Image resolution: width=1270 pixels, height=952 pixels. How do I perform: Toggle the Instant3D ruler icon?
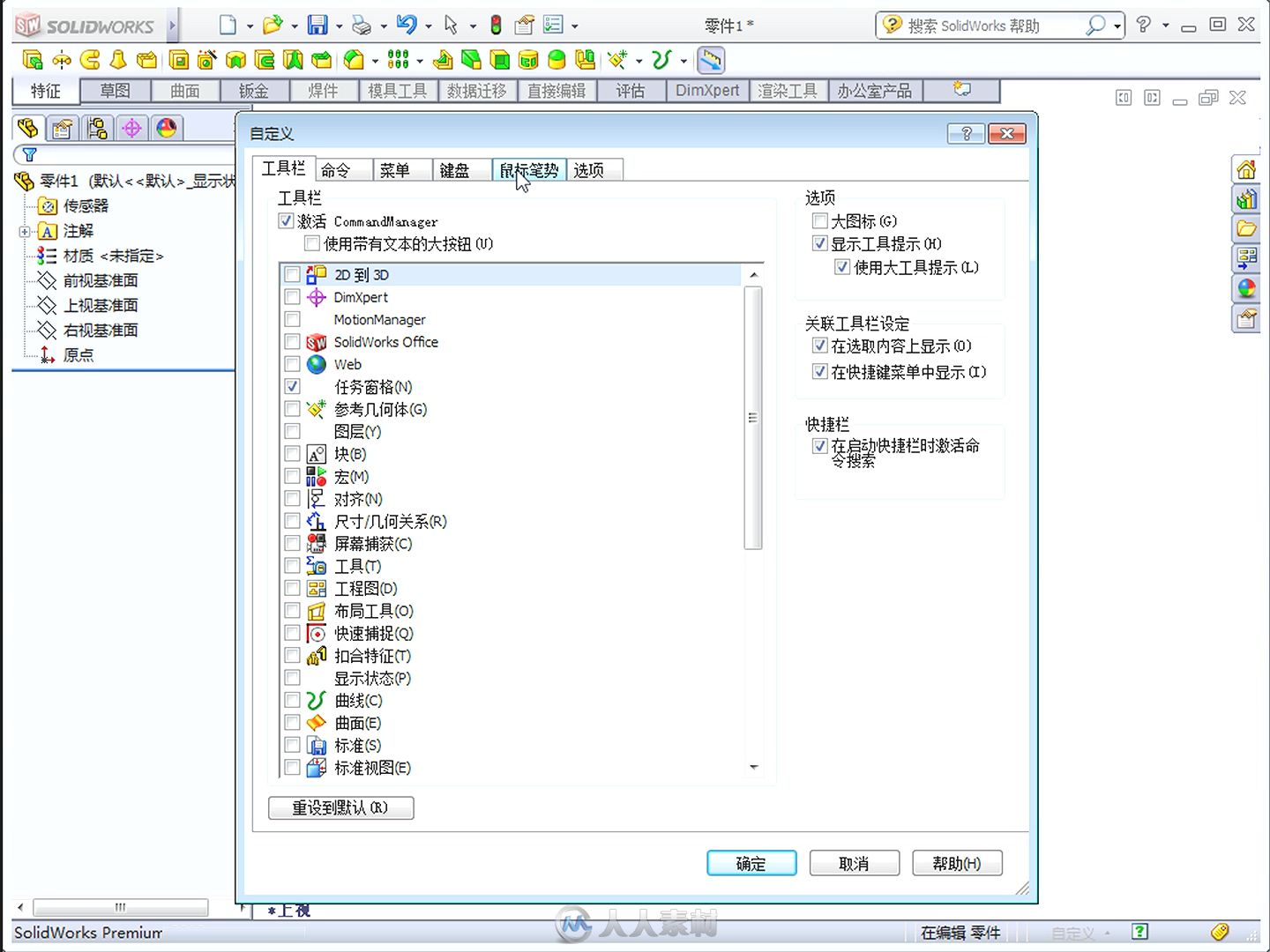[711, 60]
